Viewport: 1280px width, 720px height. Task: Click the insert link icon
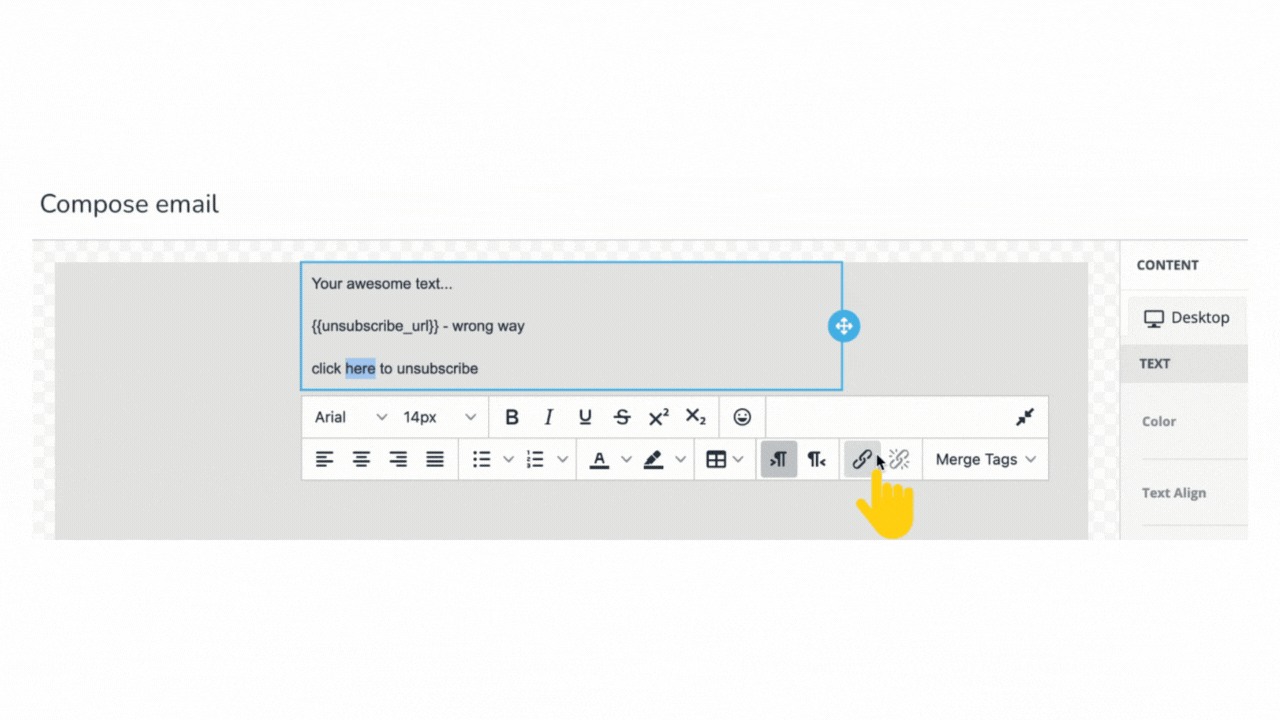861,459
